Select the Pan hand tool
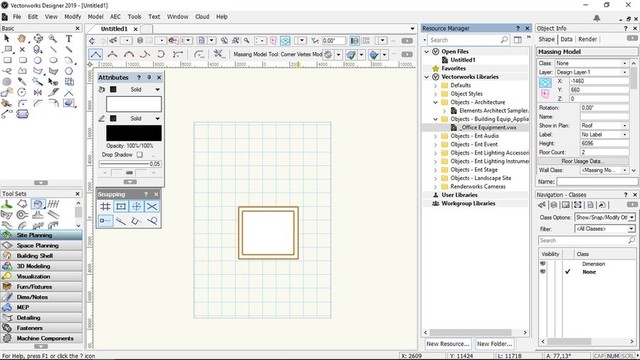This screenshot has width=640, height=360. click(x=22, y=39)
